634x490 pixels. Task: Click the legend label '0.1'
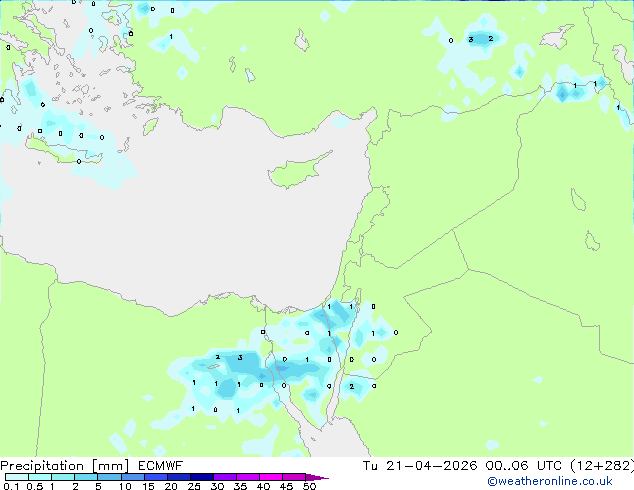pos(11,486)
